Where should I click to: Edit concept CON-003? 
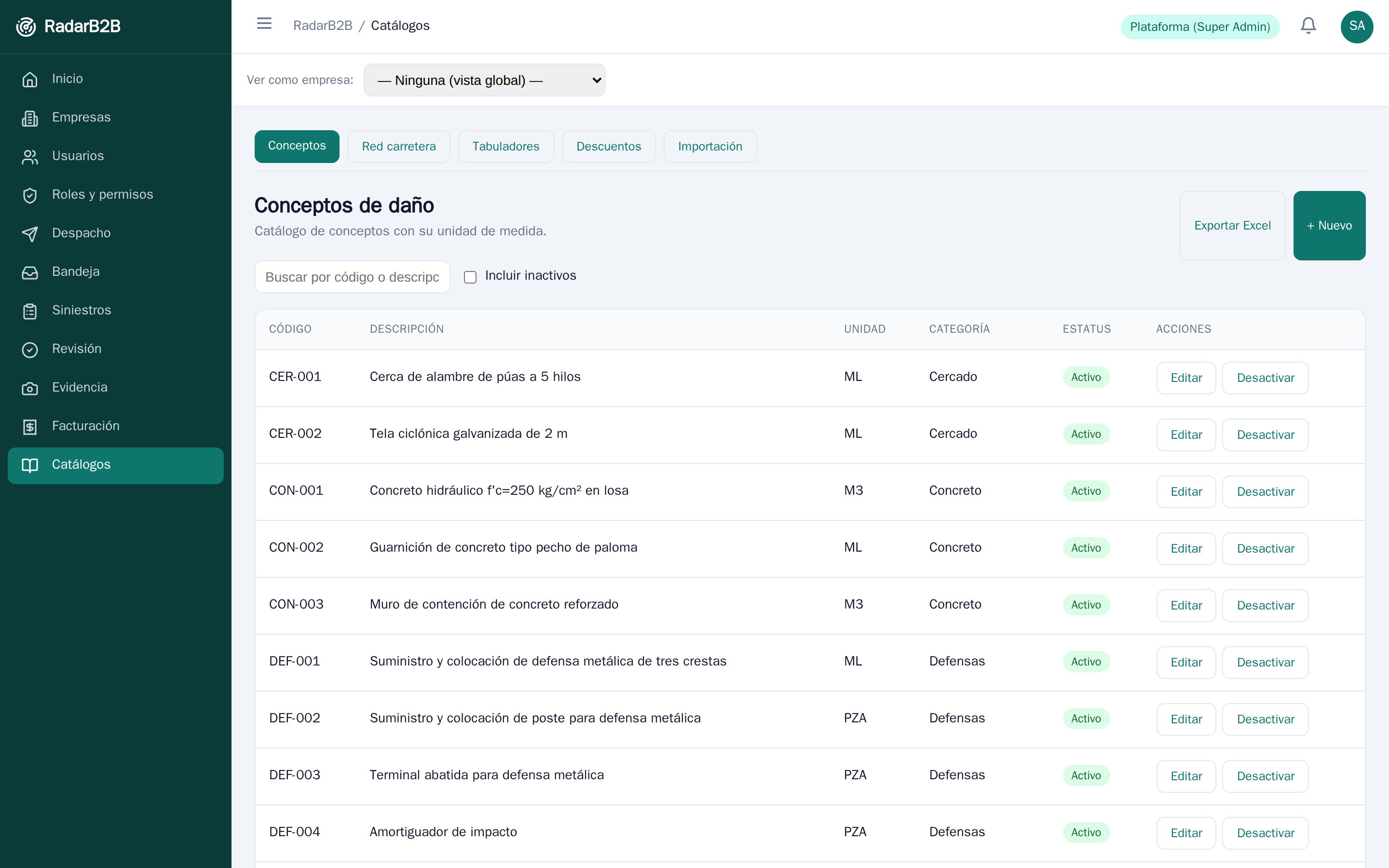(x=1186, y=605)
